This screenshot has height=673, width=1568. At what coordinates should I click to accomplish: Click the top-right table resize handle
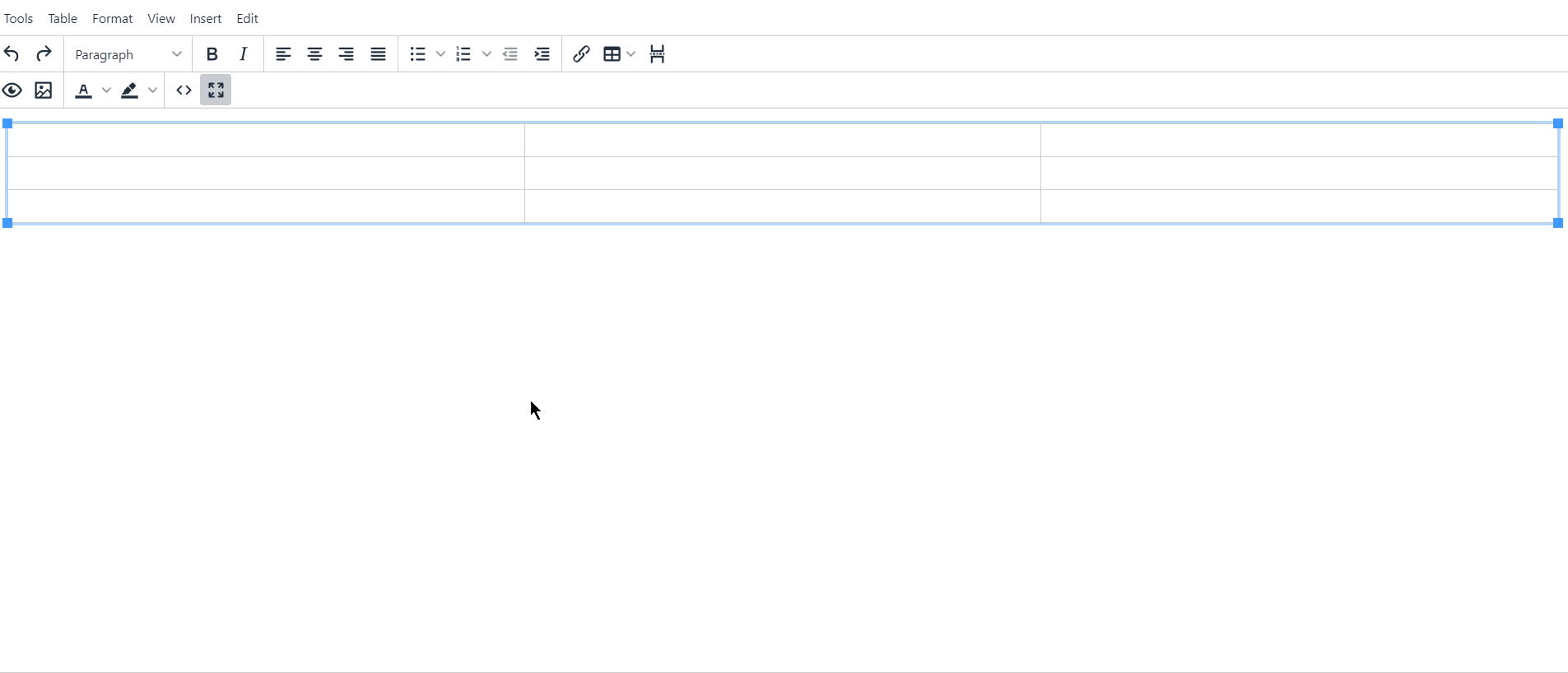(1558, 123)
